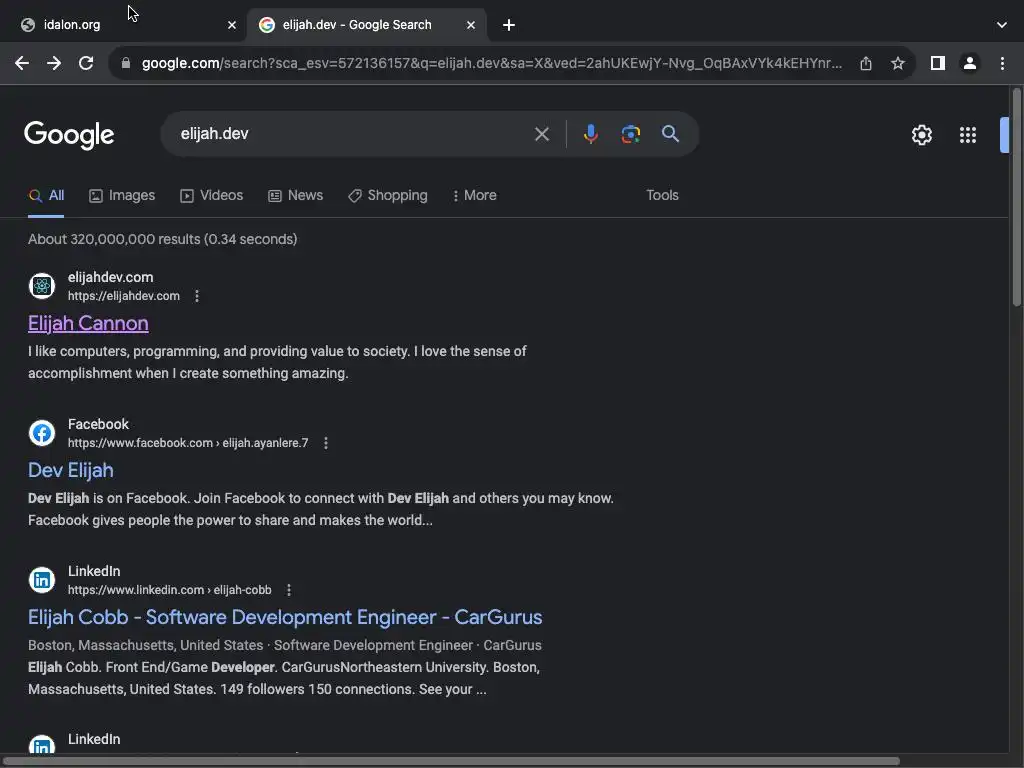This screenshot has height=768, width=1024.
Task: Open options menu for Facebook result
Action: pos(326,443)
